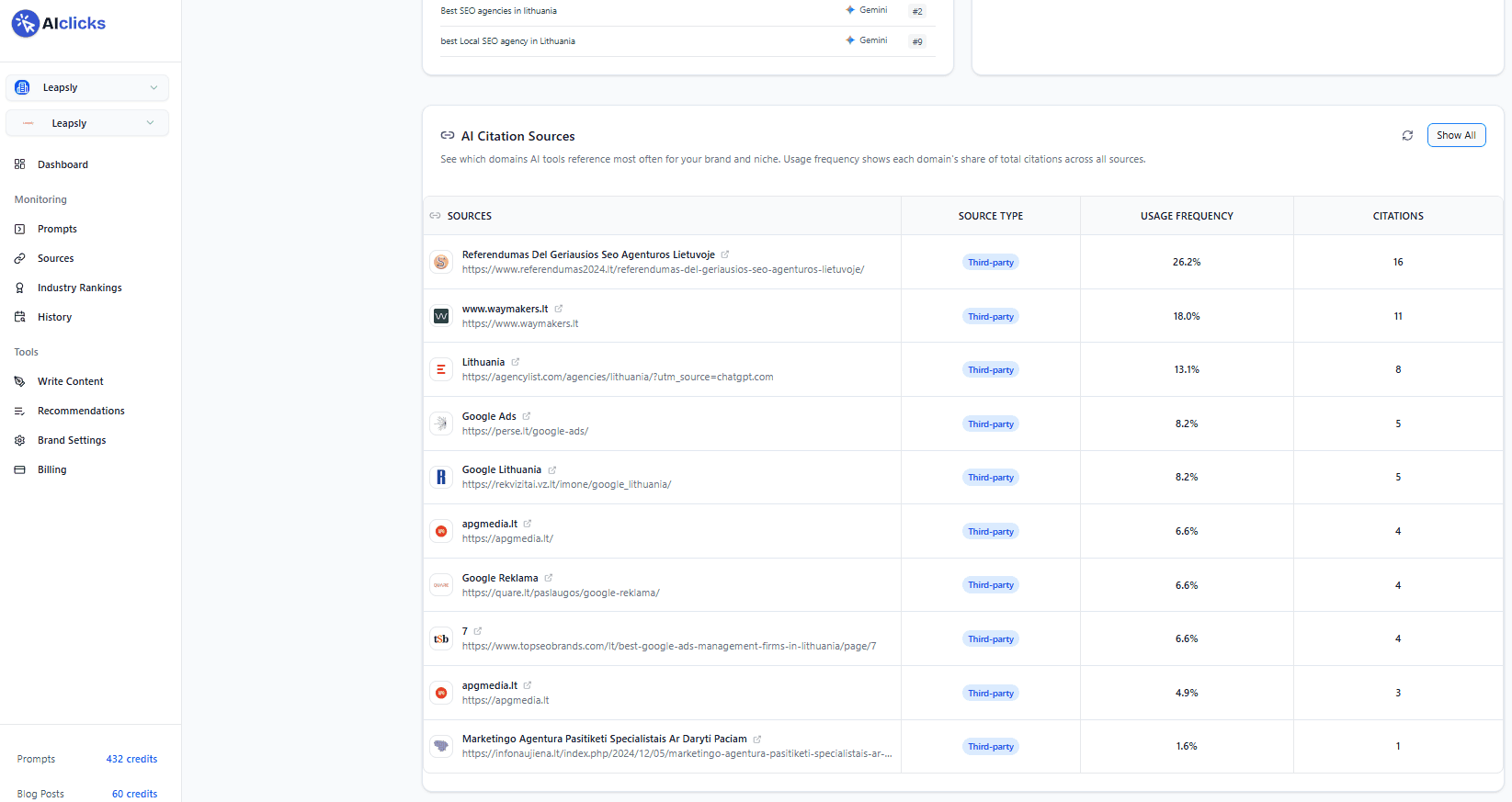Open external link icon for www.waymakers.lt
This screenshot has width=1512, height=802.
tap(559, 309)
